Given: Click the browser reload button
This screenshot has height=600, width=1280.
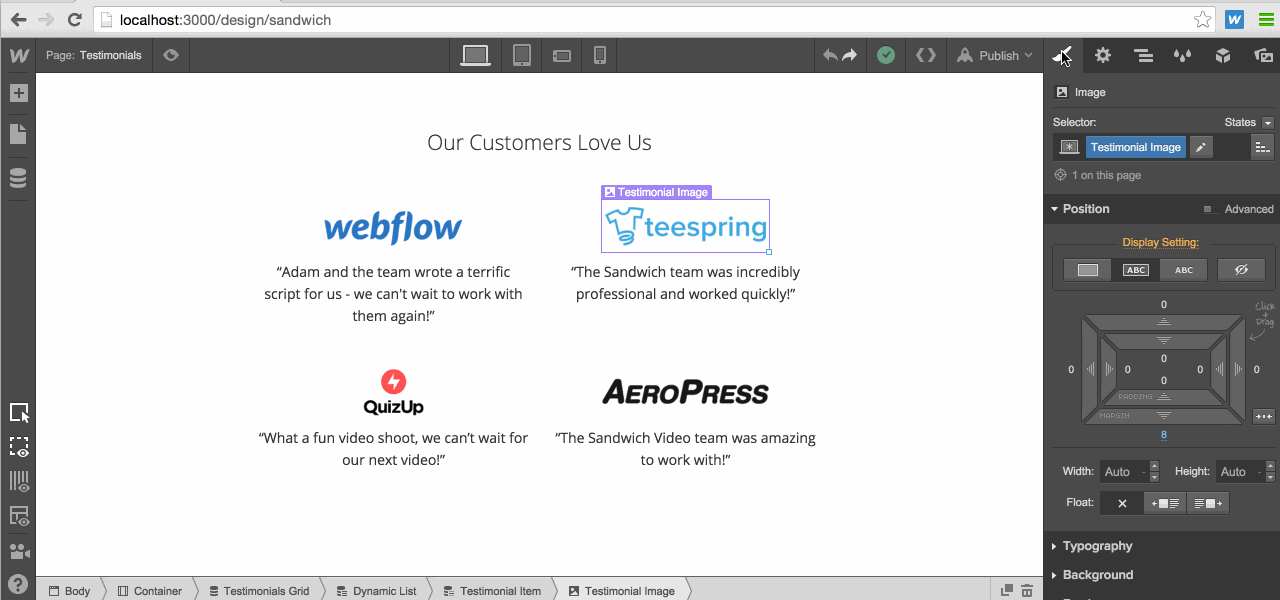Looking at the screenshot, I should click(x=74, y=19).
